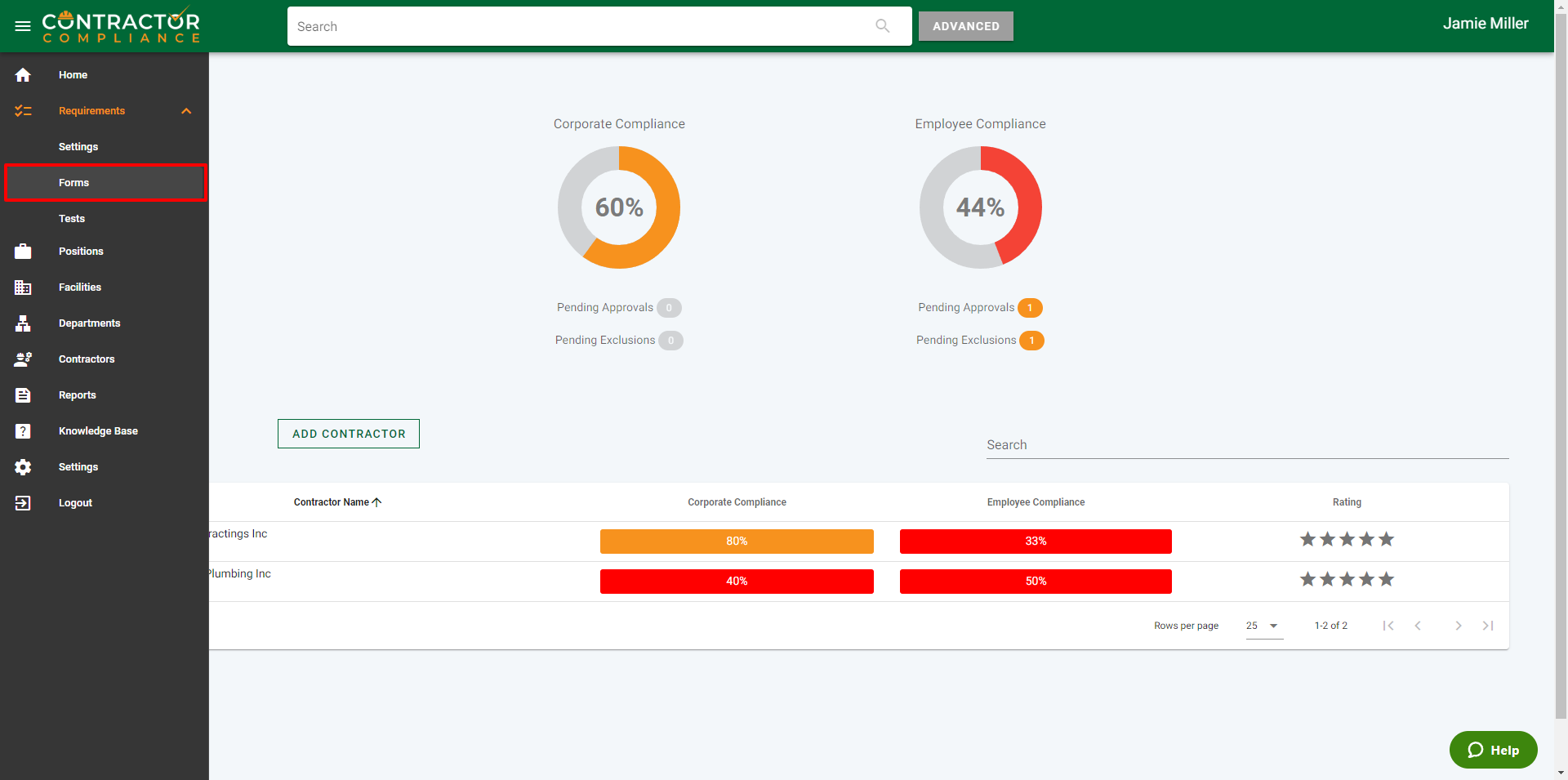This screenshot has width=1568, height=780.
Task: Click the Contractors people icon
Action: 23,359
